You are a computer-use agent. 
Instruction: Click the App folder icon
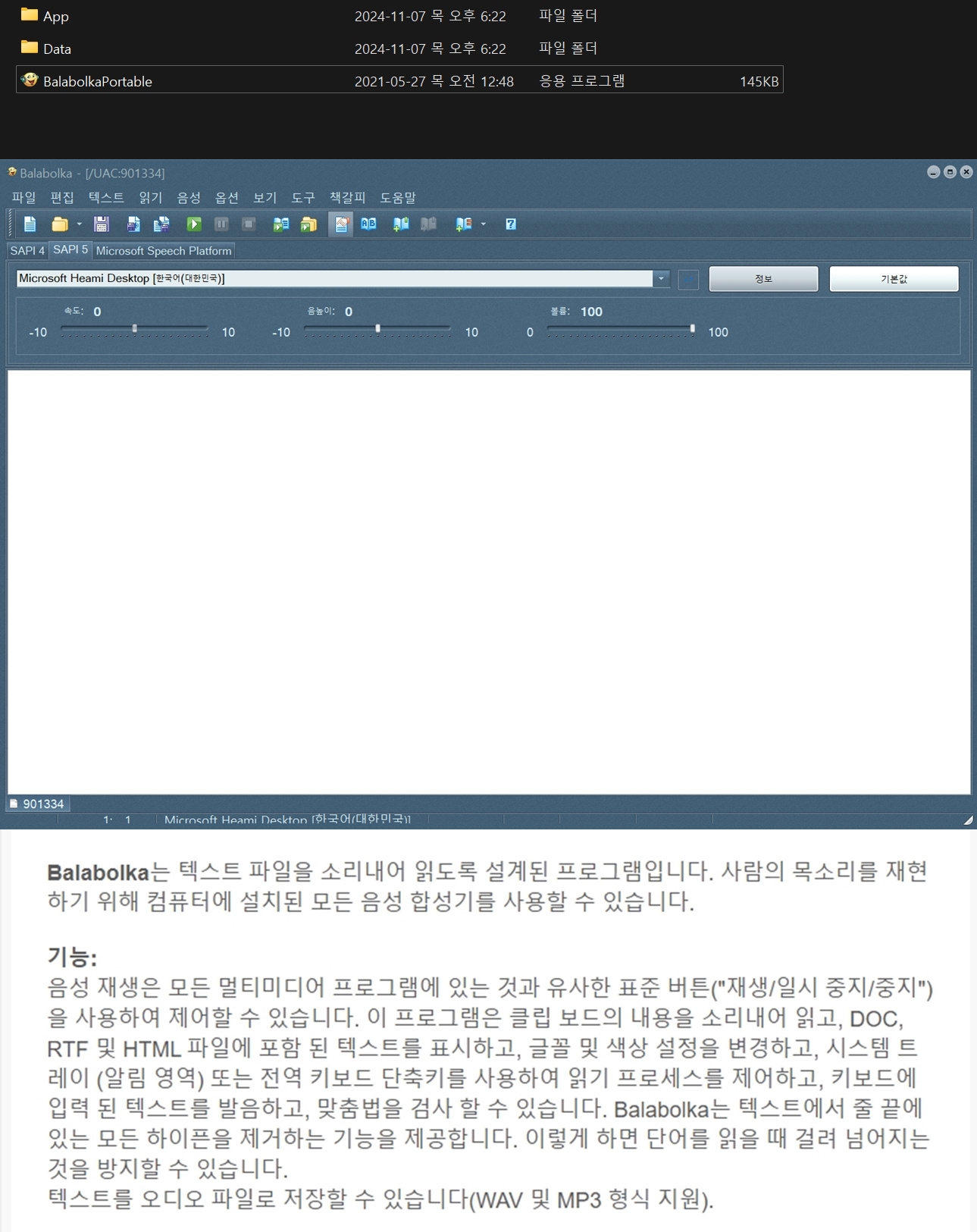pos(30,14)
